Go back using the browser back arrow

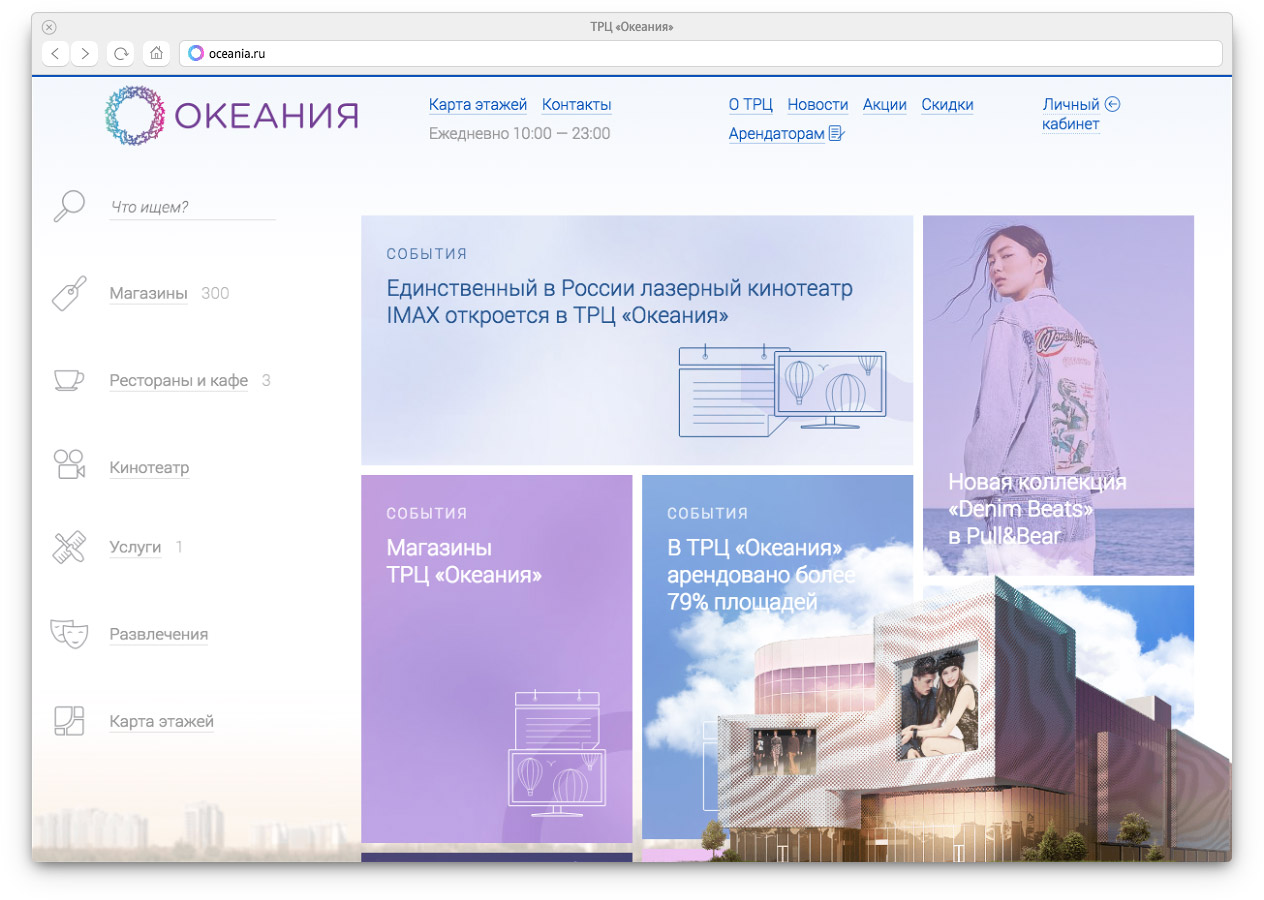(x=55, y=53)
